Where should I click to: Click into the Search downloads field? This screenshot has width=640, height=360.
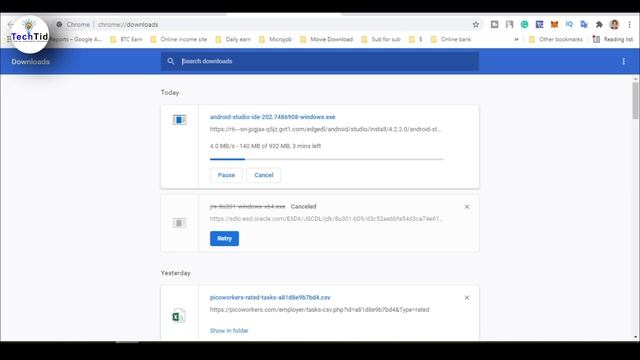[x=320, y=61]
